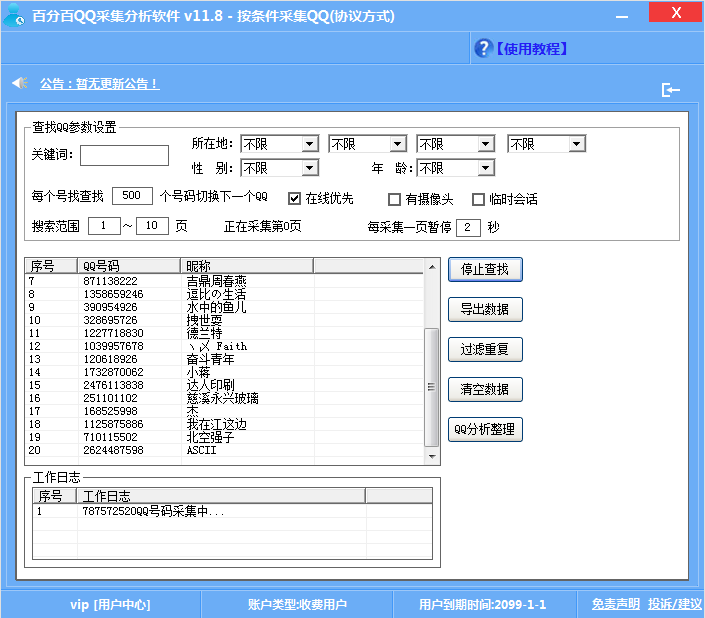This screenshot has width=705, height=618.
Task: Click the logout exit icon
Action: pos(670,90)
